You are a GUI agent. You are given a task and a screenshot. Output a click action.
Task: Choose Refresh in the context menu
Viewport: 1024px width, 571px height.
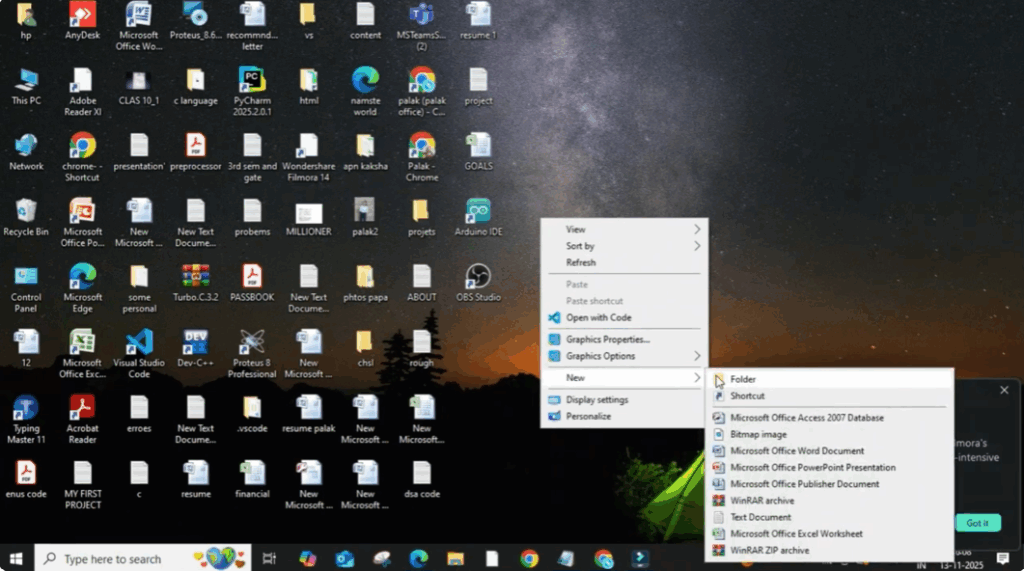tap(624, 263)
